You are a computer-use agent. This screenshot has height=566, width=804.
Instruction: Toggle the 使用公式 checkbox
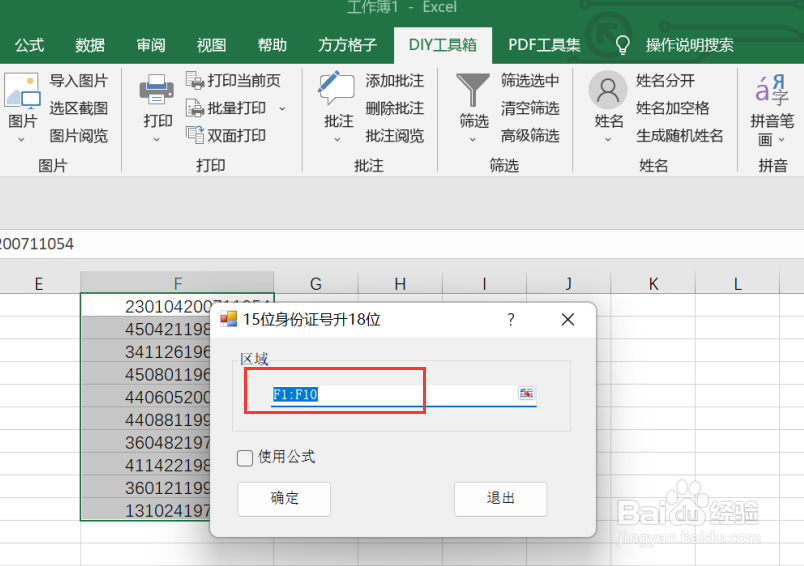245,457
